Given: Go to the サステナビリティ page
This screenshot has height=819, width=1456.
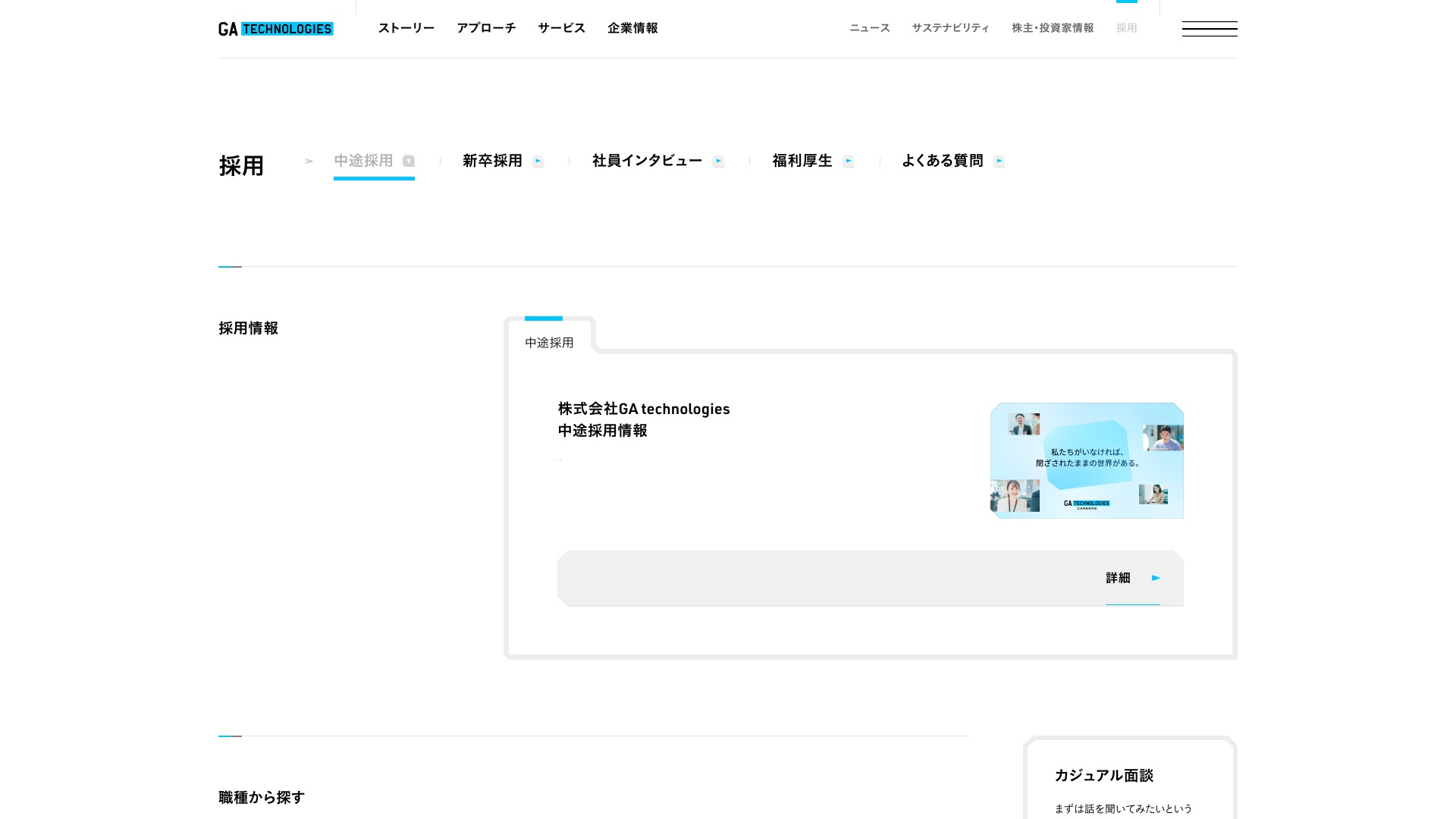Looking at the screenshot, I should click(x=951, y=28).
